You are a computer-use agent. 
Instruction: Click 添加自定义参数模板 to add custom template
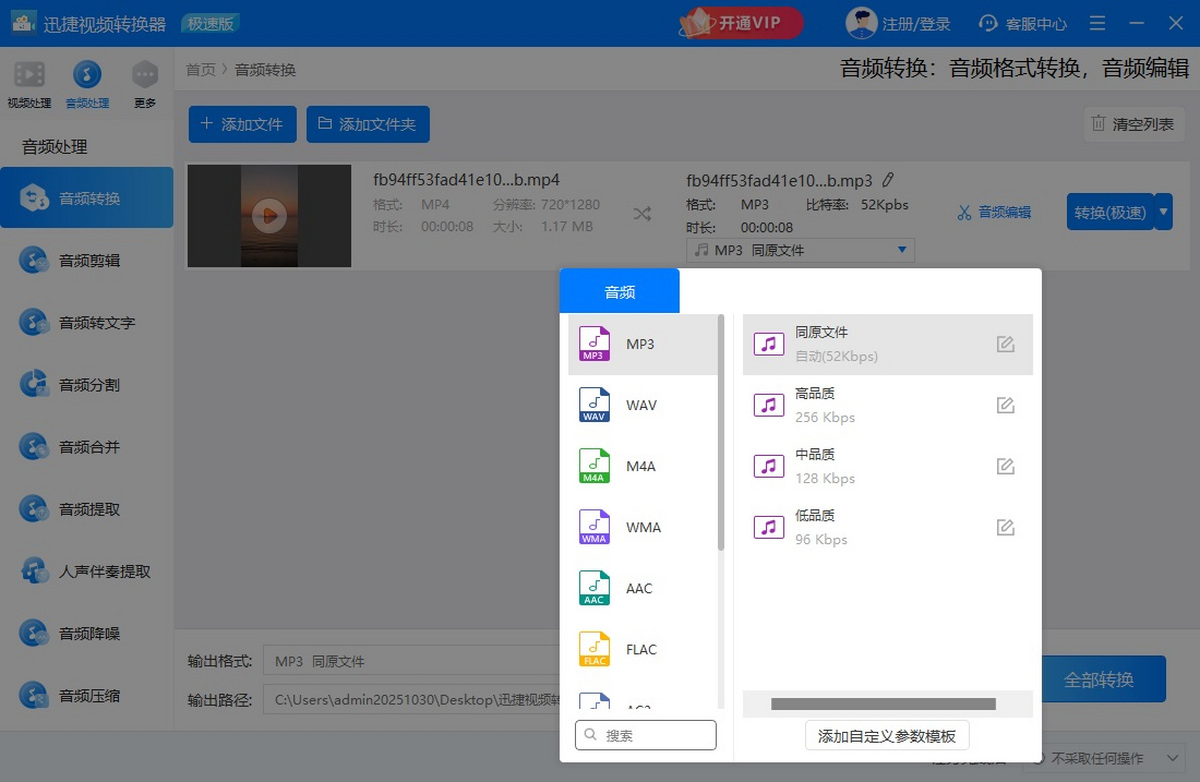pyautogui.click(x=886, y=735)
